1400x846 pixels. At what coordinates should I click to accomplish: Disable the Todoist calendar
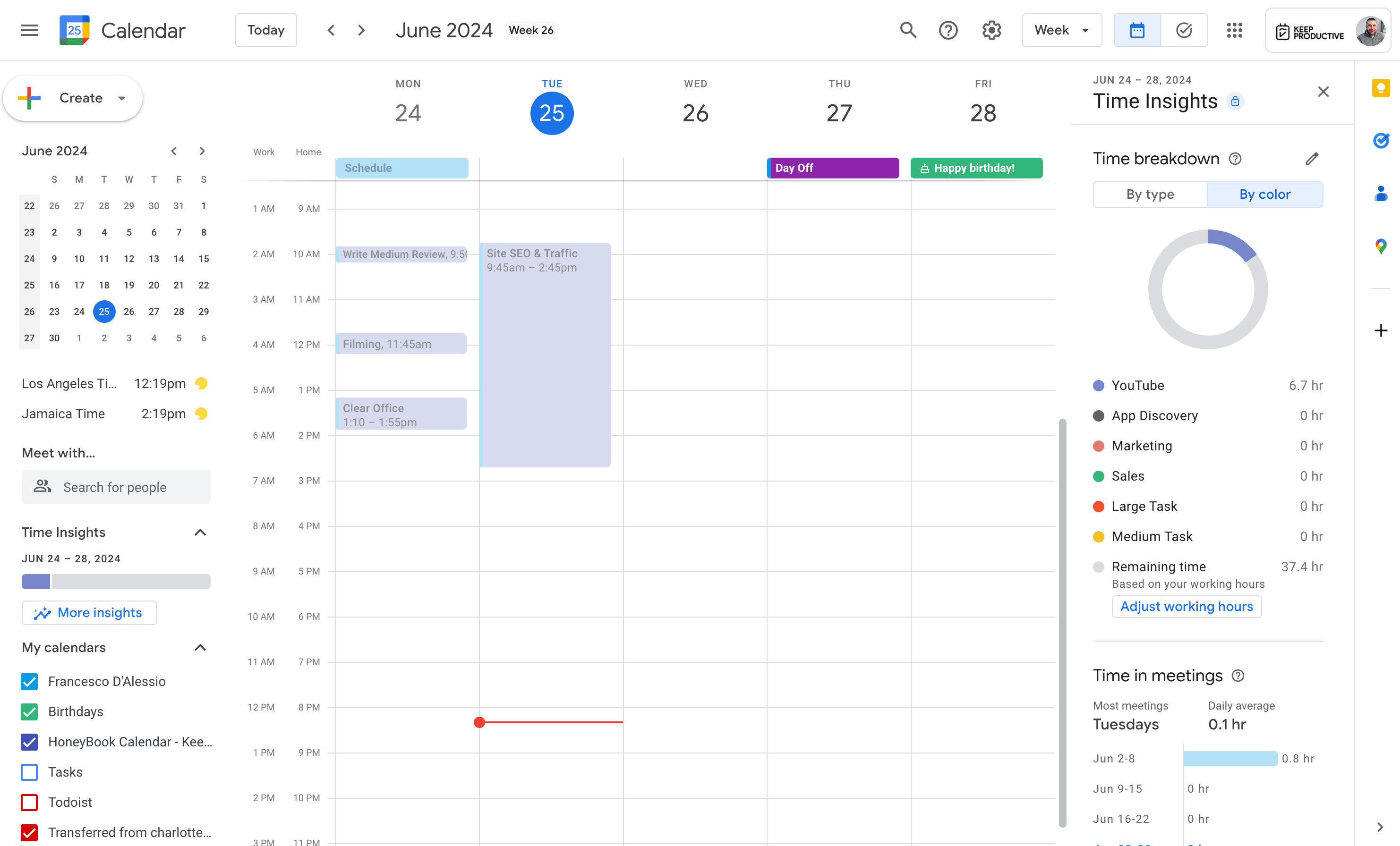(x=29, y=802)
